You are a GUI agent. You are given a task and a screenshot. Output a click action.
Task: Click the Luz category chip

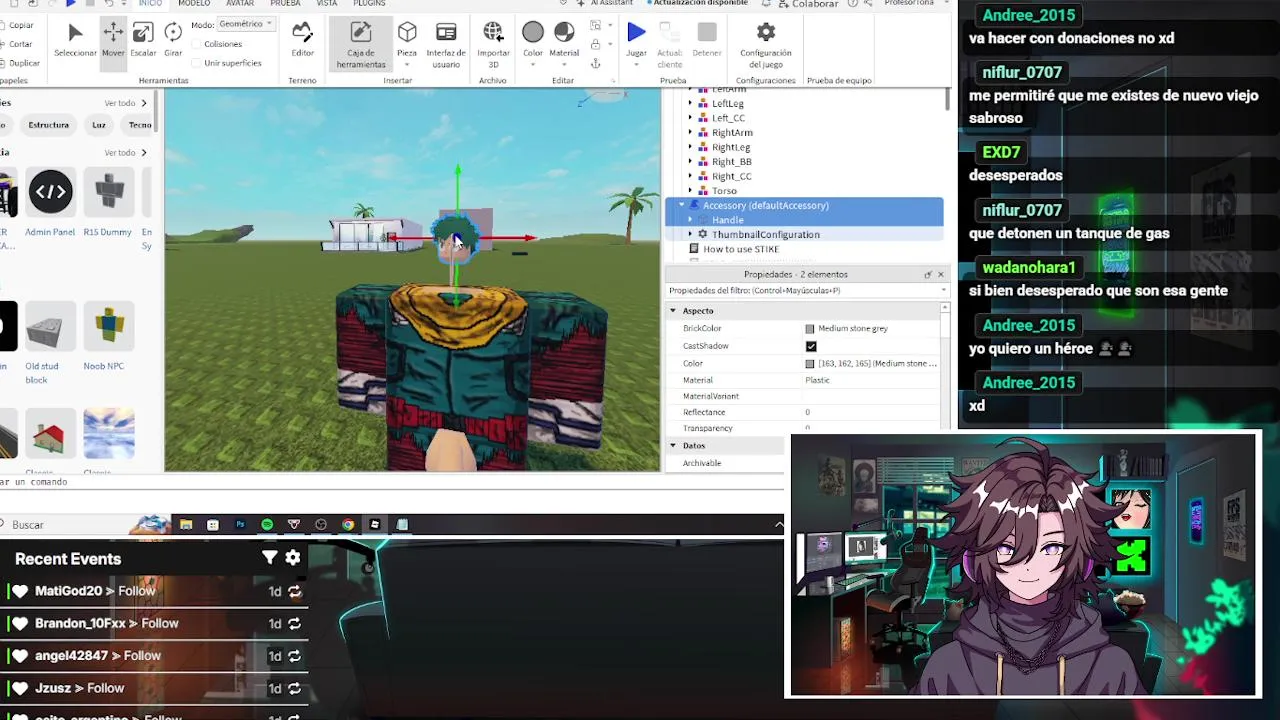coord(99,125)
